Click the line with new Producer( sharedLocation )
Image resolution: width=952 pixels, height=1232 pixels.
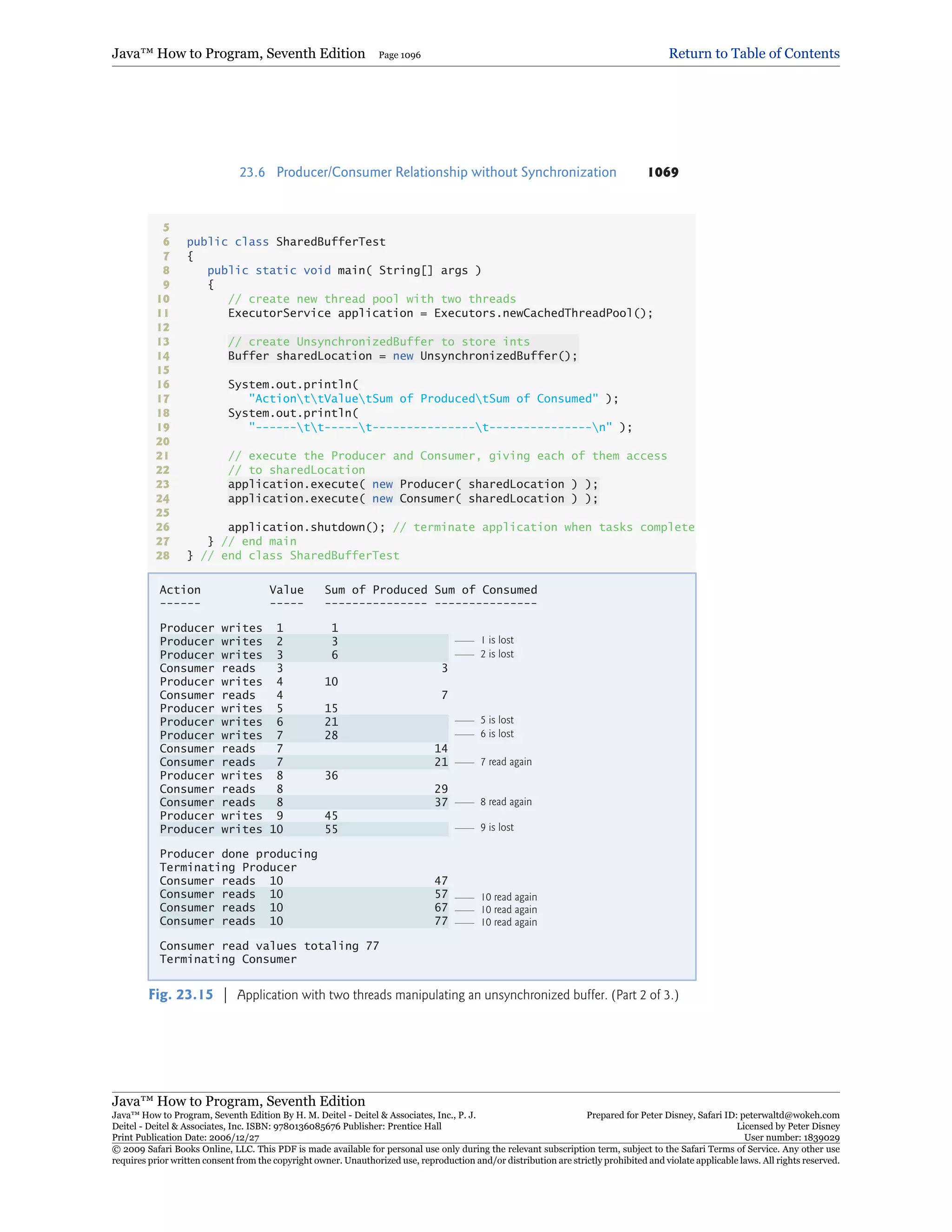pyautogui.click(x=413, y=484)
